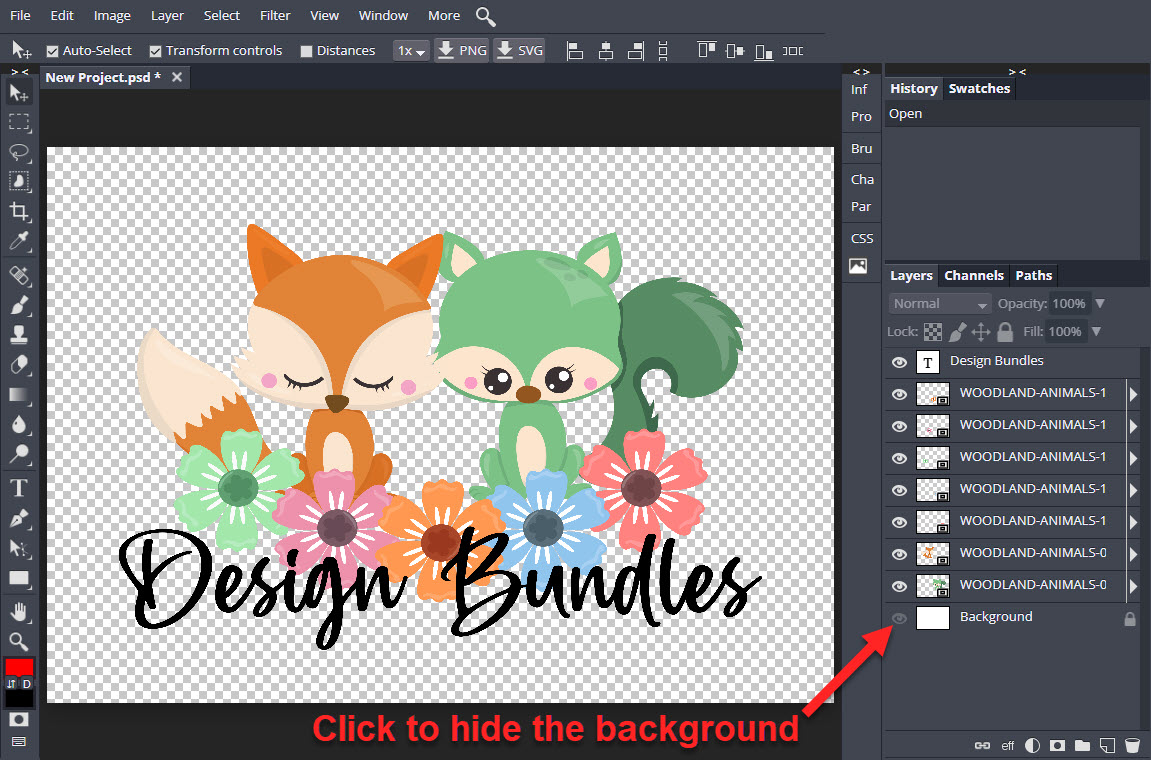Toggle lock all padlock icon
This screenshot has height=760, width=1151.
1005,332
